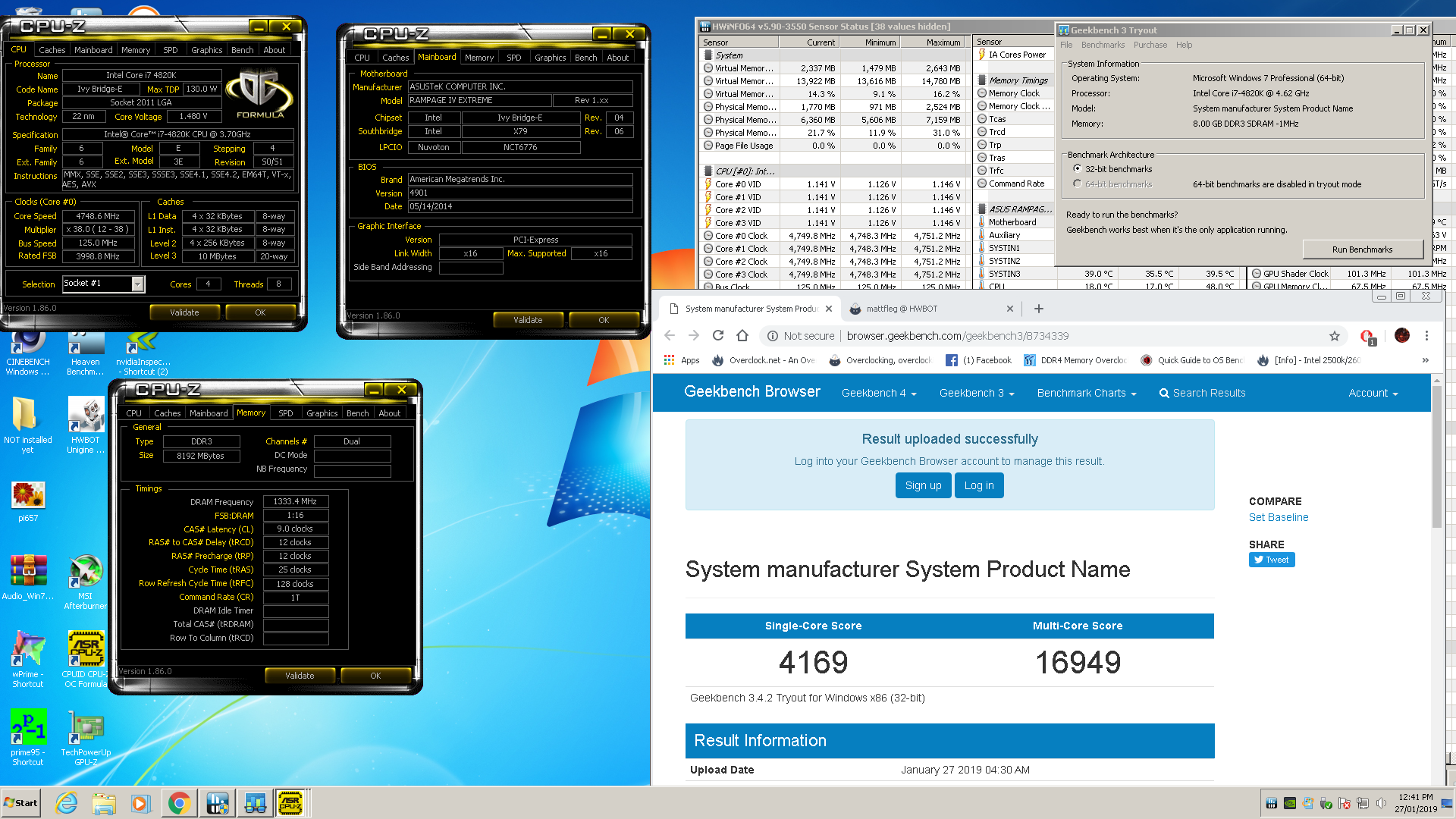Switch to Caches tab in CPU window

click(x=52, y=50)
